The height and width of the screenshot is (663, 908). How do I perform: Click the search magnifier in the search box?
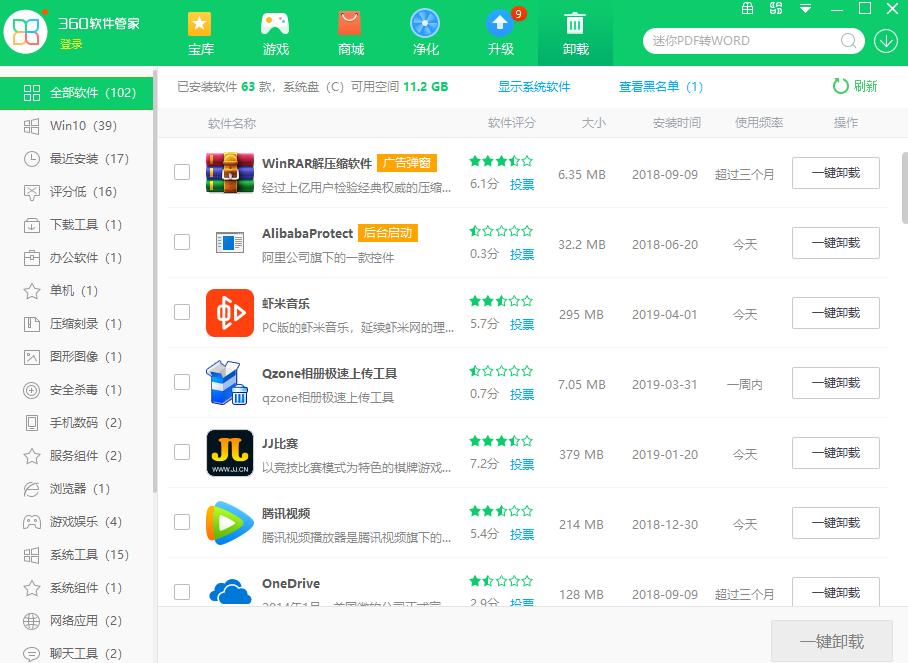pyautogui.click(x=848, y=41)
